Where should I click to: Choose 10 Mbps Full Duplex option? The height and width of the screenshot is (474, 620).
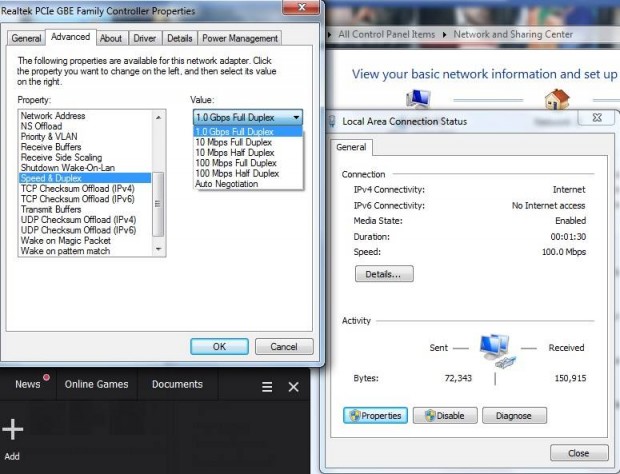point(248,142)
